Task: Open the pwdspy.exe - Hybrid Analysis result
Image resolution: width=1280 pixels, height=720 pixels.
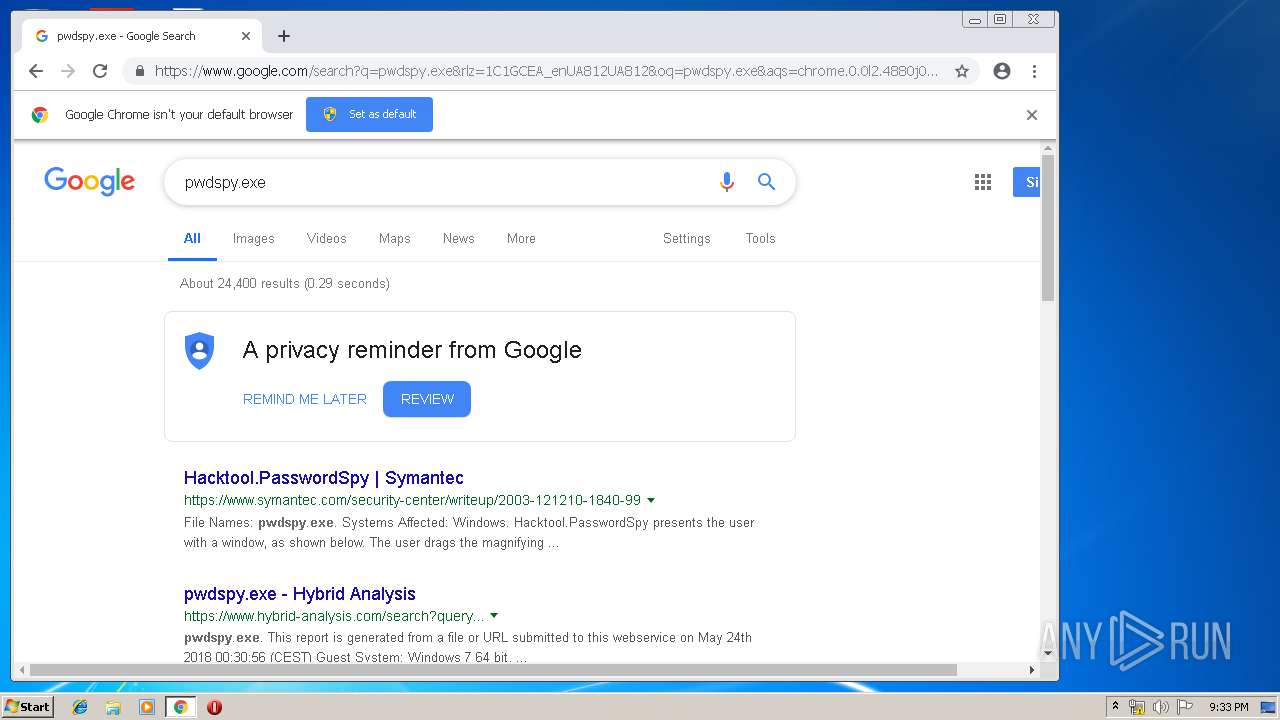Action: point(299,594)
